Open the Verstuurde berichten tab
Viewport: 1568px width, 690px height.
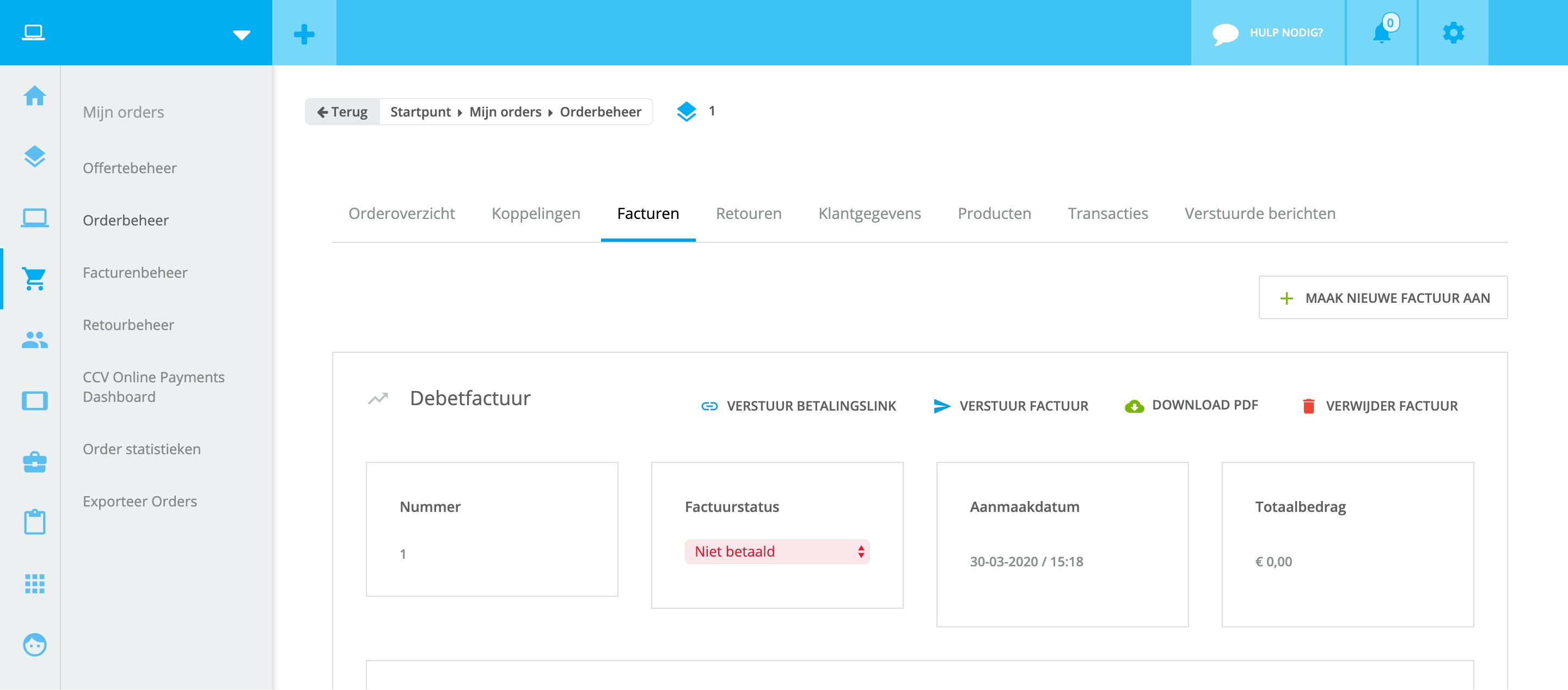coord(1260,214)
